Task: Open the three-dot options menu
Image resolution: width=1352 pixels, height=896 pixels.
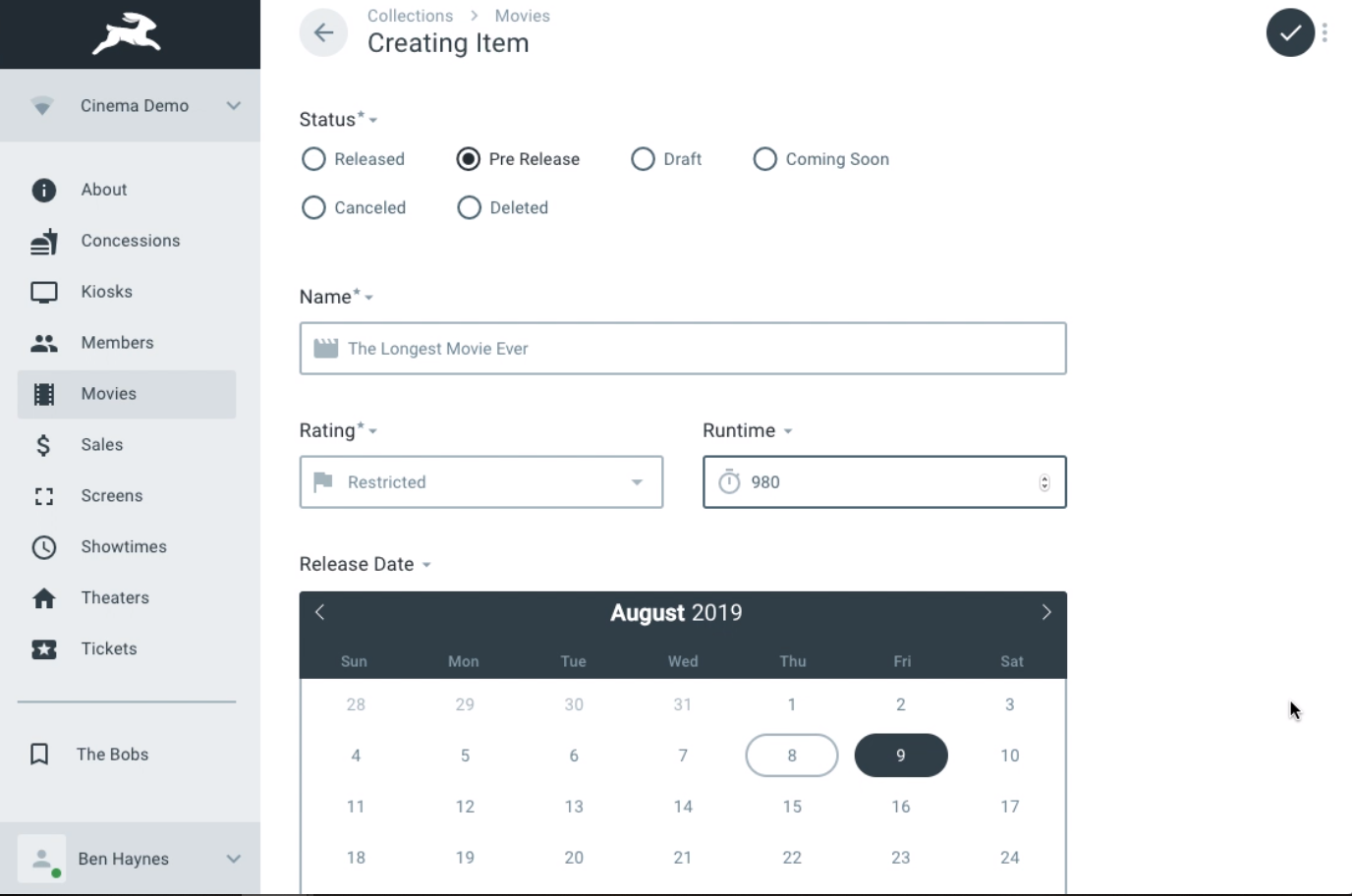Action: click(x=1325, y=32)
